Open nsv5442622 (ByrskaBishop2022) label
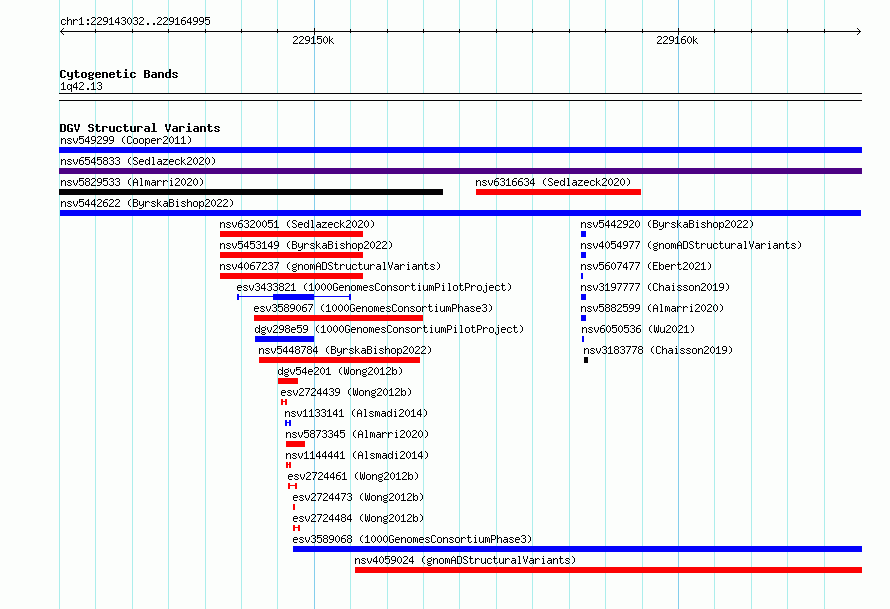This screenshot has height=609, width=890. point(147,203)
